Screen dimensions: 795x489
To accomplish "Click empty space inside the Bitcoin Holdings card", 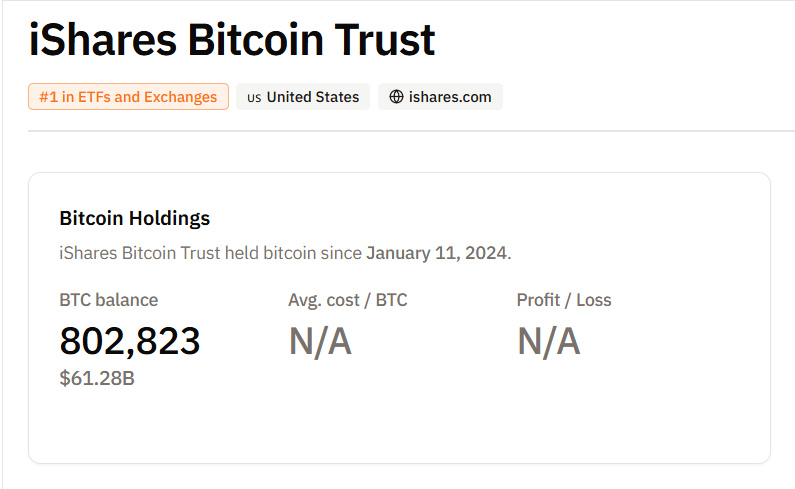I will 500,420.
